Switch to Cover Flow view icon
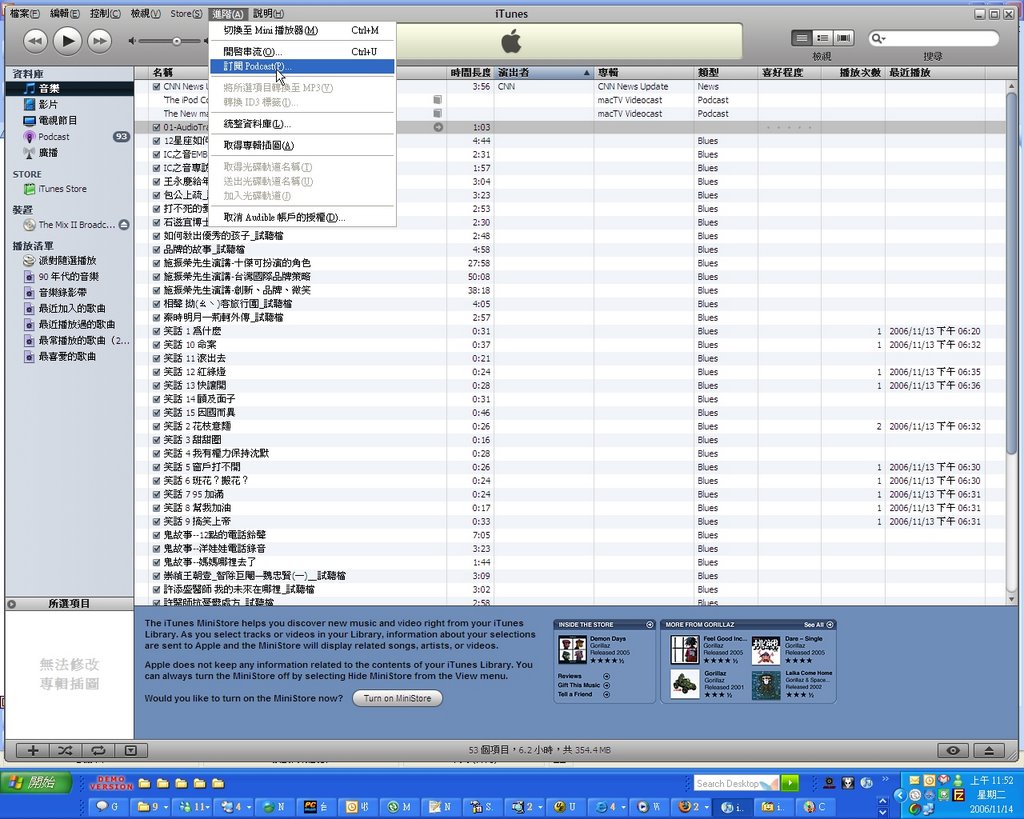This screenshot has height=819, width=1024. (x=844, y=38)
